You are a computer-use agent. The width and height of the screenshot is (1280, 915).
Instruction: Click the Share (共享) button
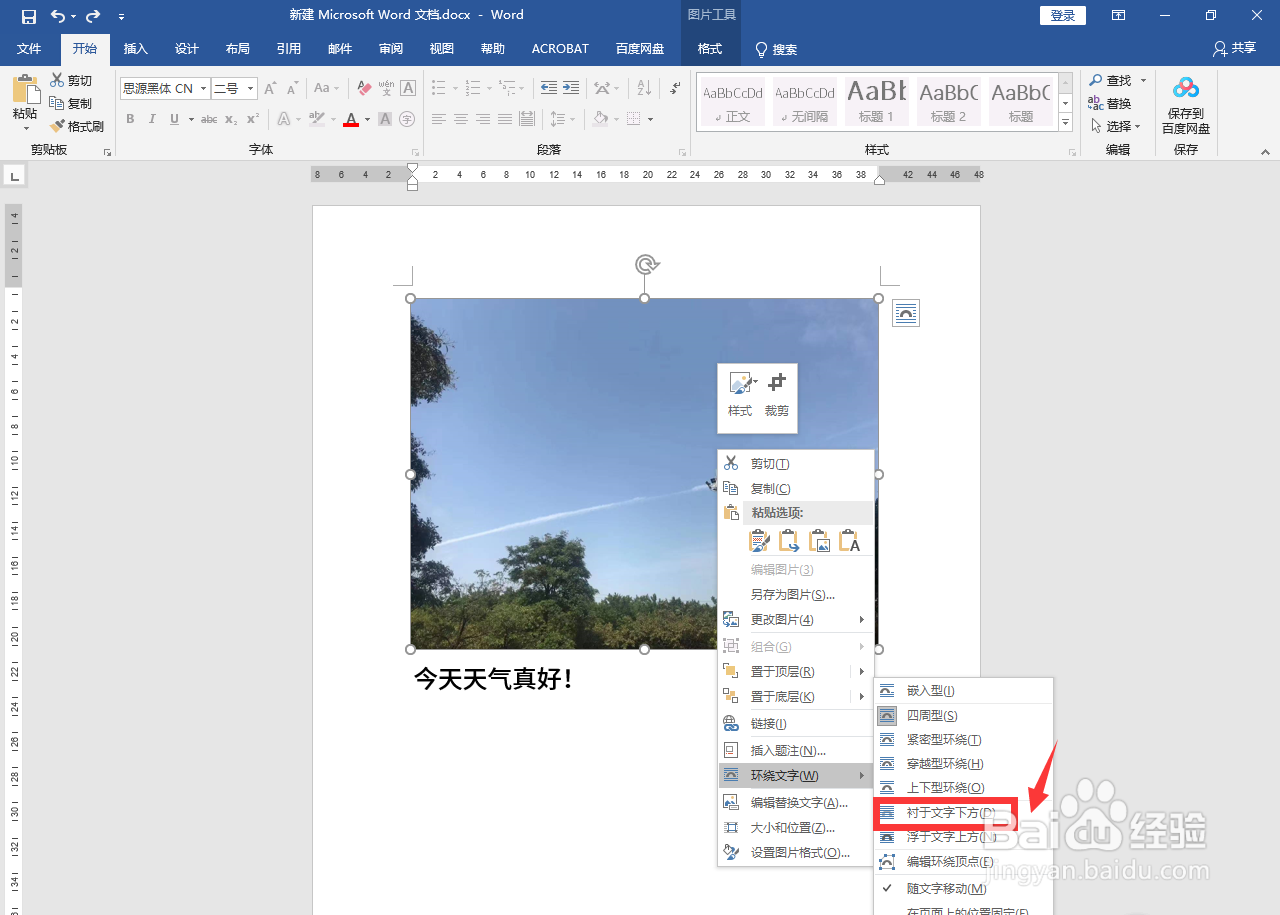click(1235, 48)
